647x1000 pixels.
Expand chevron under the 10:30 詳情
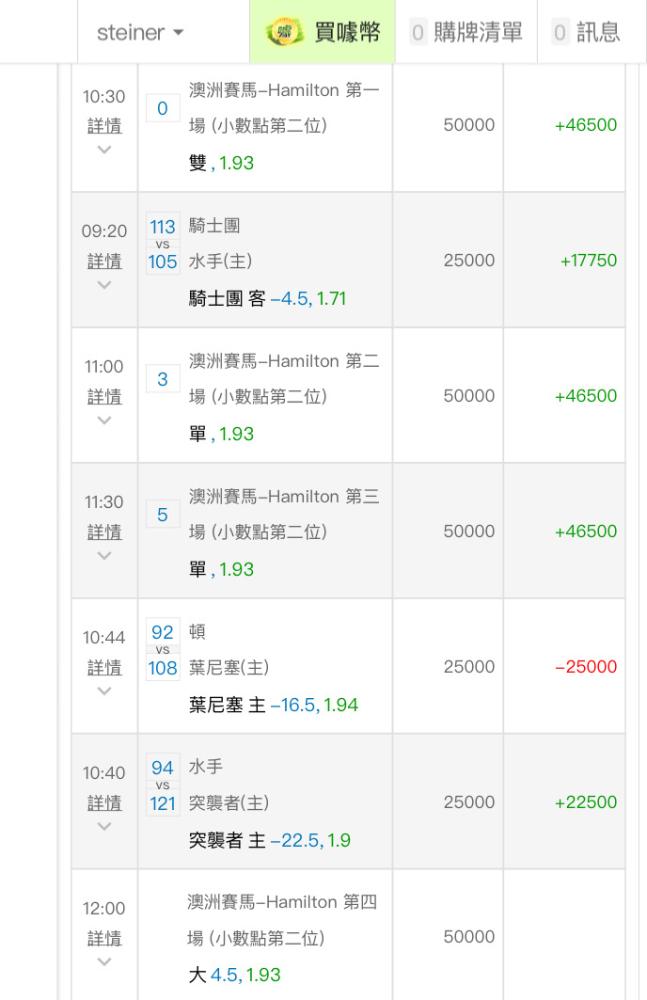(104, 150)
